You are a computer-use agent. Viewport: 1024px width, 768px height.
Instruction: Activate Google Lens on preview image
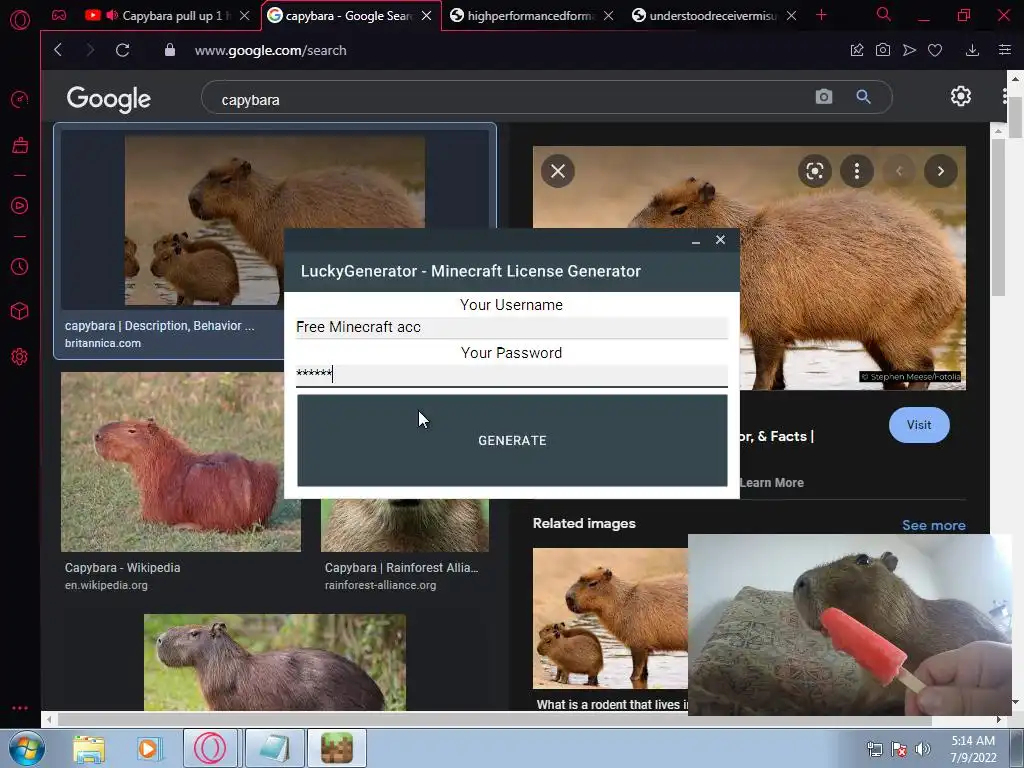(x=815, y=171)
